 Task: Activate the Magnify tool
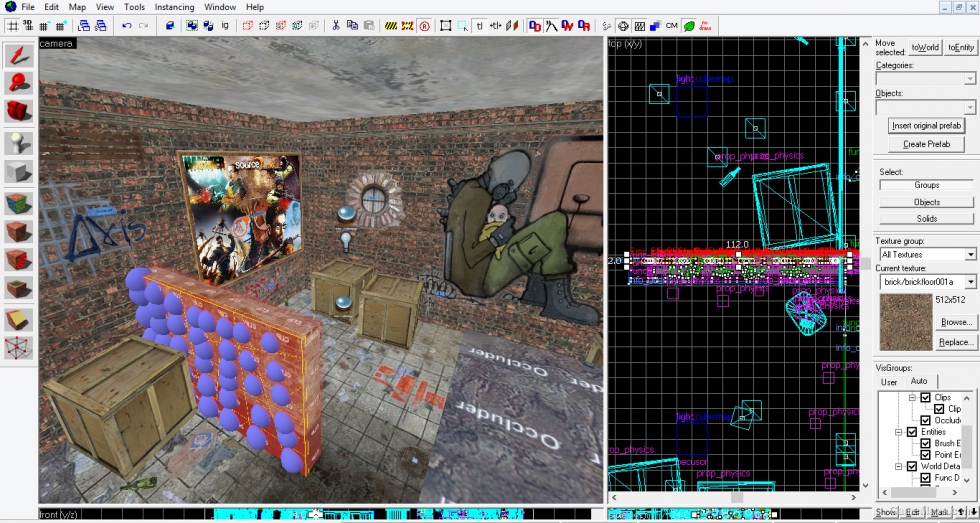point(19,83)
